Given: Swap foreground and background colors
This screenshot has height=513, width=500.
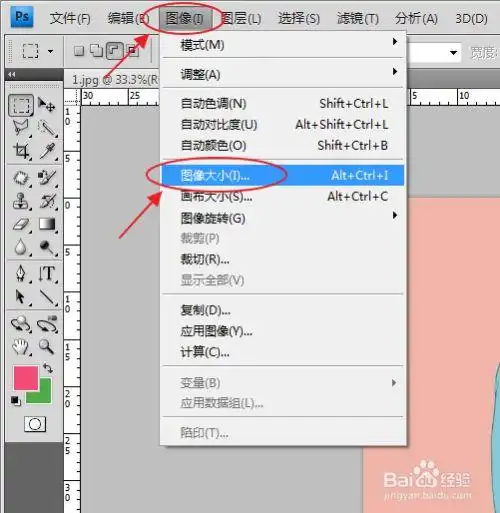Looking at the screenshot, I should tap(48, 368).
